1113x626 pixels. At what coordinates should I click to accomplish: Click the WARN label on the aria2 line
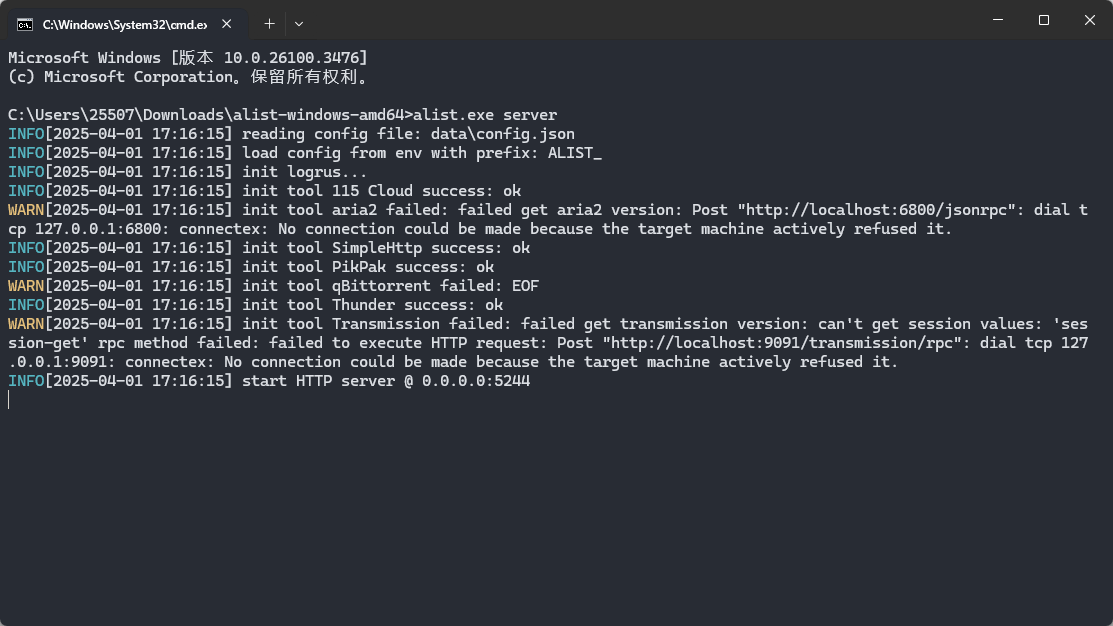[26, 210]
